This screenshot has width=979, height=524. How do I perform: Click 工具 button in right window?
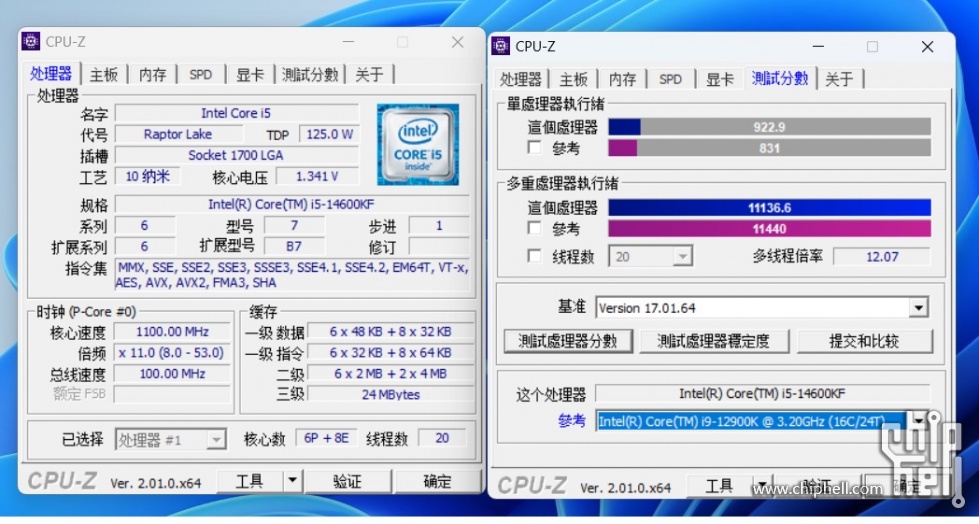[719, 486]
